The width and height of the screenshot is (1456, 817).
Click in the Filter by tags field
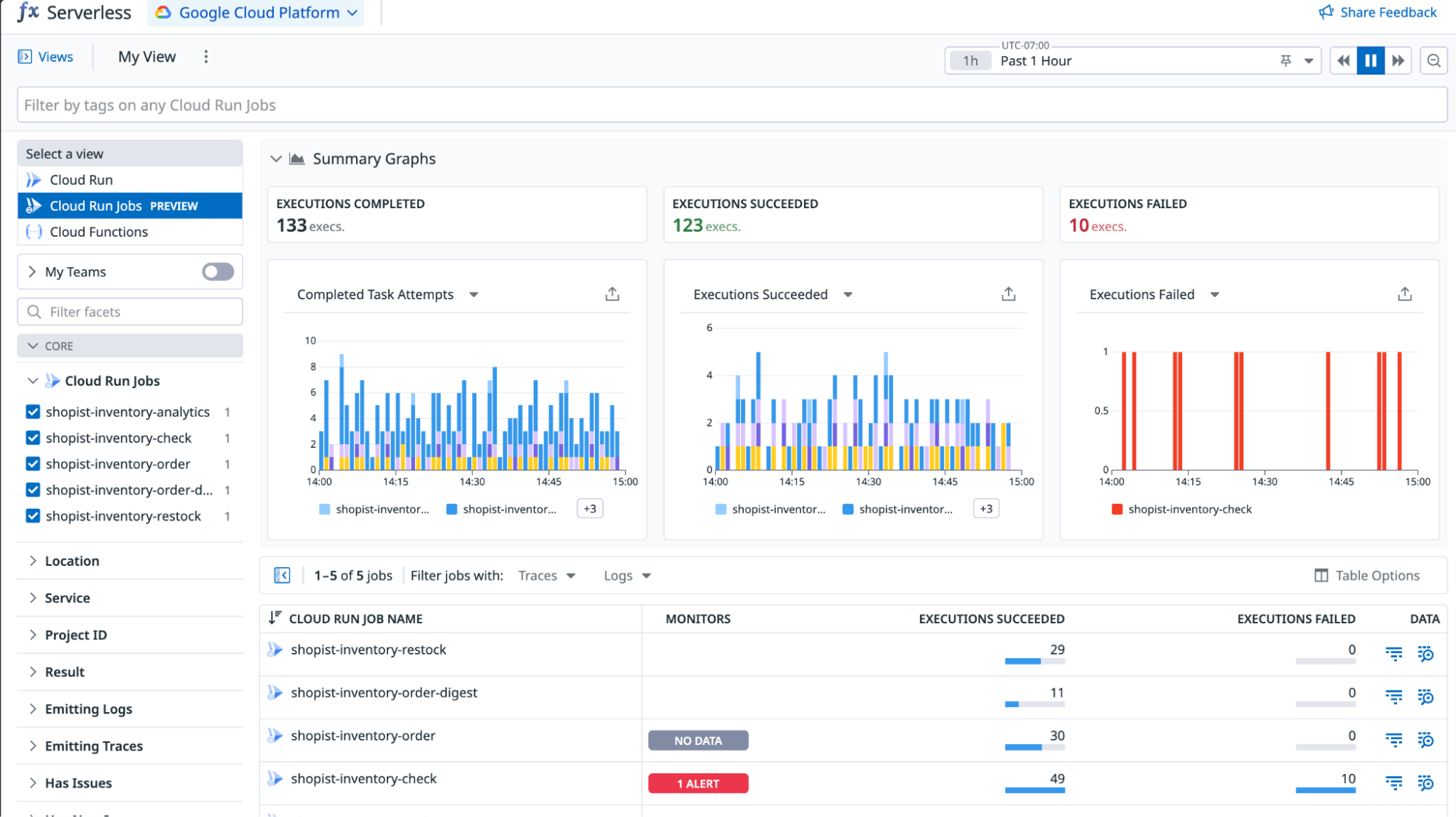pyautogui.click(x=732, y=105)
